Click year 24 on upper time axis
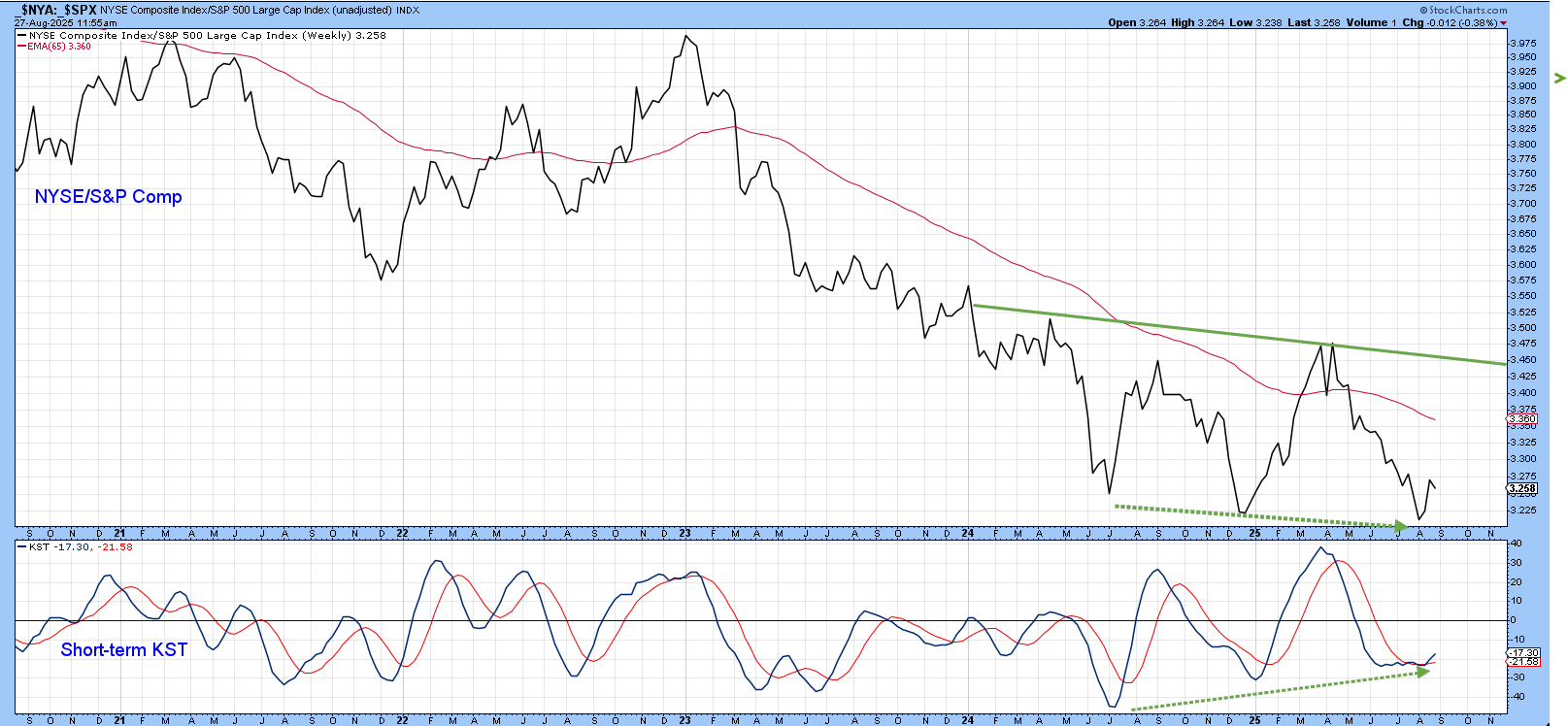The image size is (1568, 726). 968,533
